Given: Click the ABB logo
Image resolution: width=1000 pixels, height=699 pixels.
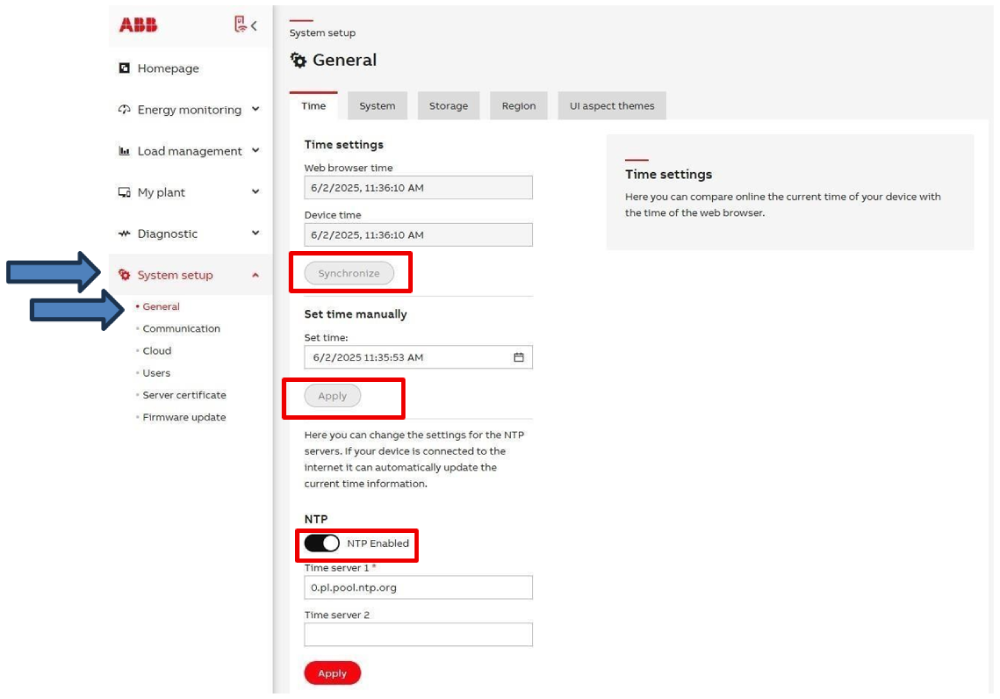Looking at the screenshot, I should [138, 25].
